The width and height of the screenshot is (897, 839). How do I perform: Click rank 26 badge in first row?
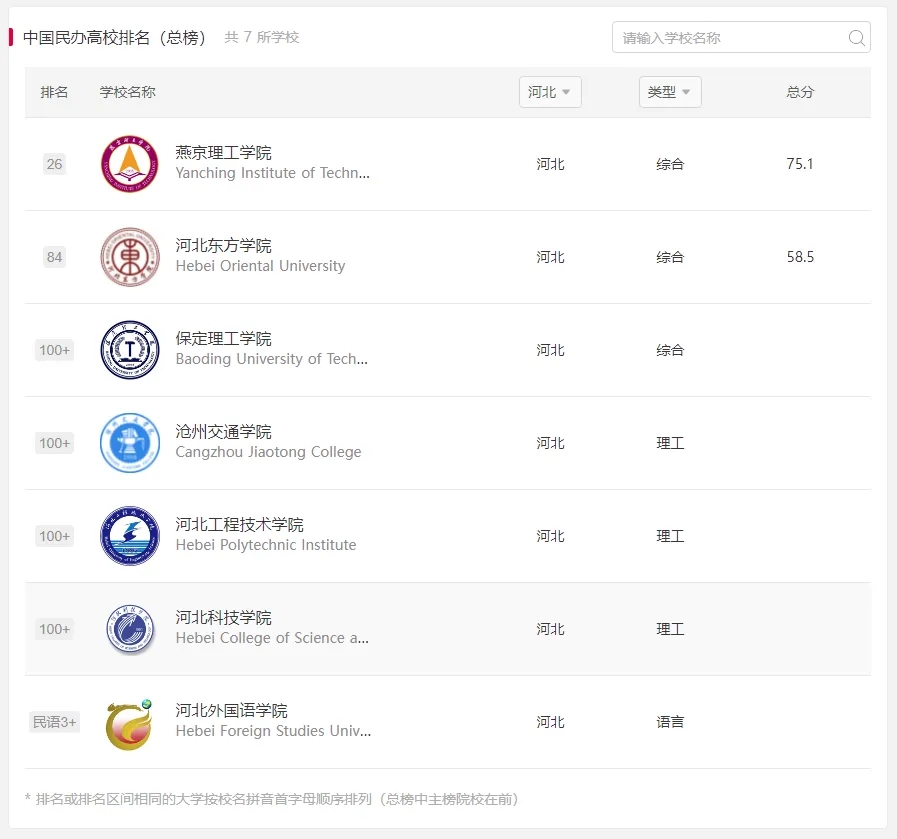click(x=54, y=164)
